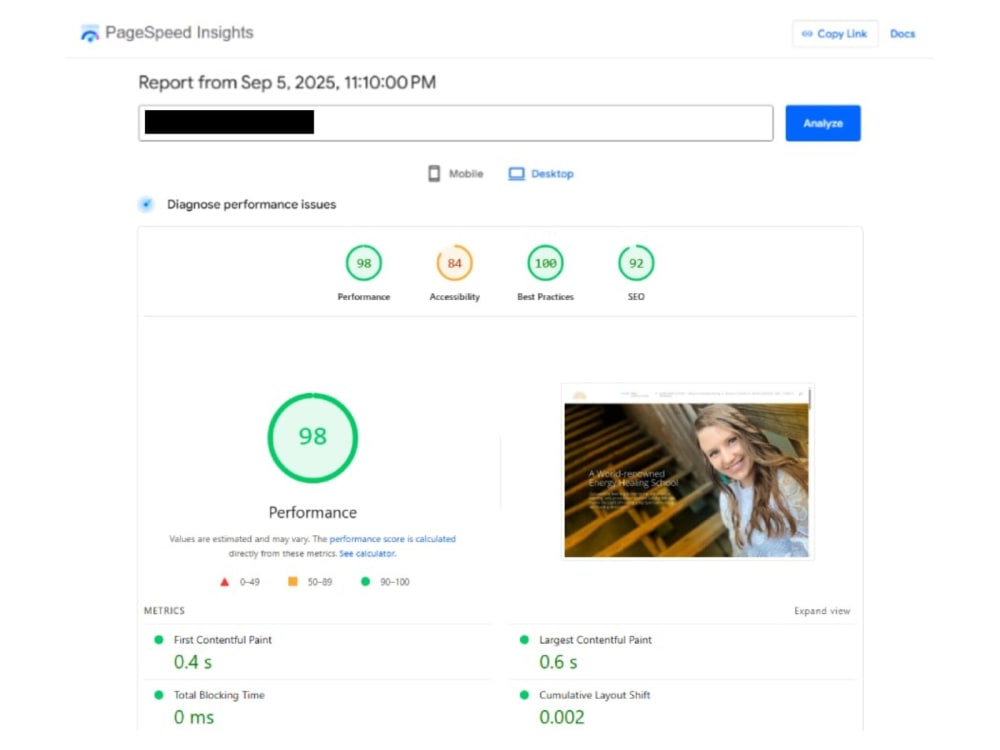Switch to the Desktop tab
Viewport: 1000px width, 750px height.
[x=541, y=173]
